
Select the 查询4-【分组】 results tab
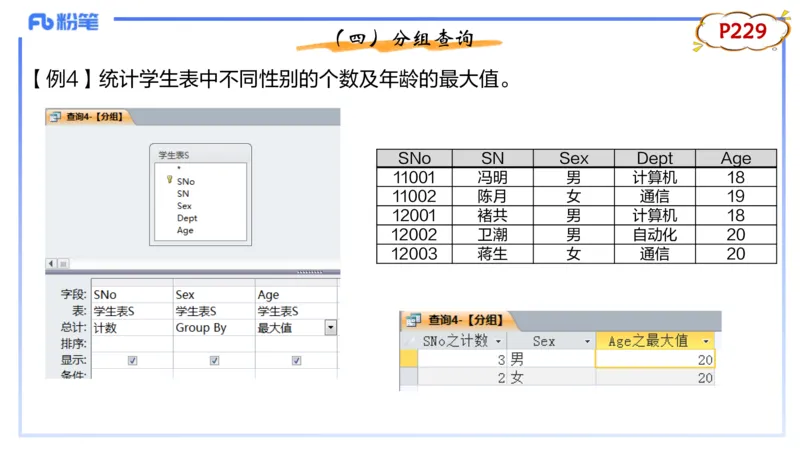point(459,320)
